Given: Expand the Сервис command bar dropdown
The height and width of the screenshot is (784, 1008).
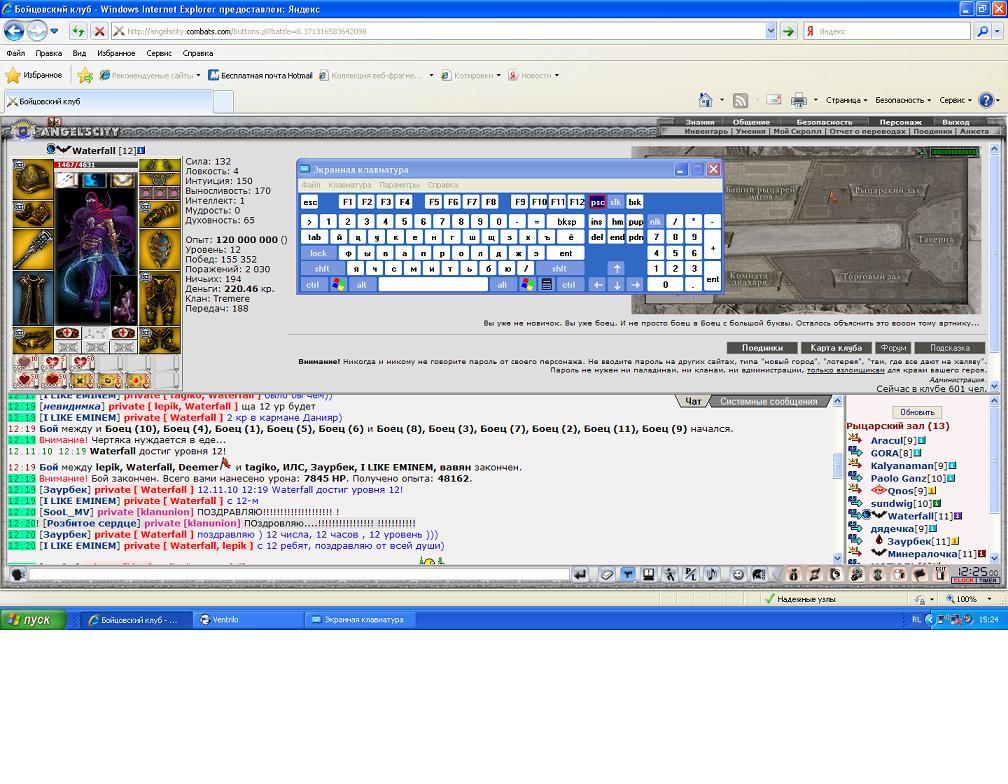Looking at the screenshot, I should point(955,100).
